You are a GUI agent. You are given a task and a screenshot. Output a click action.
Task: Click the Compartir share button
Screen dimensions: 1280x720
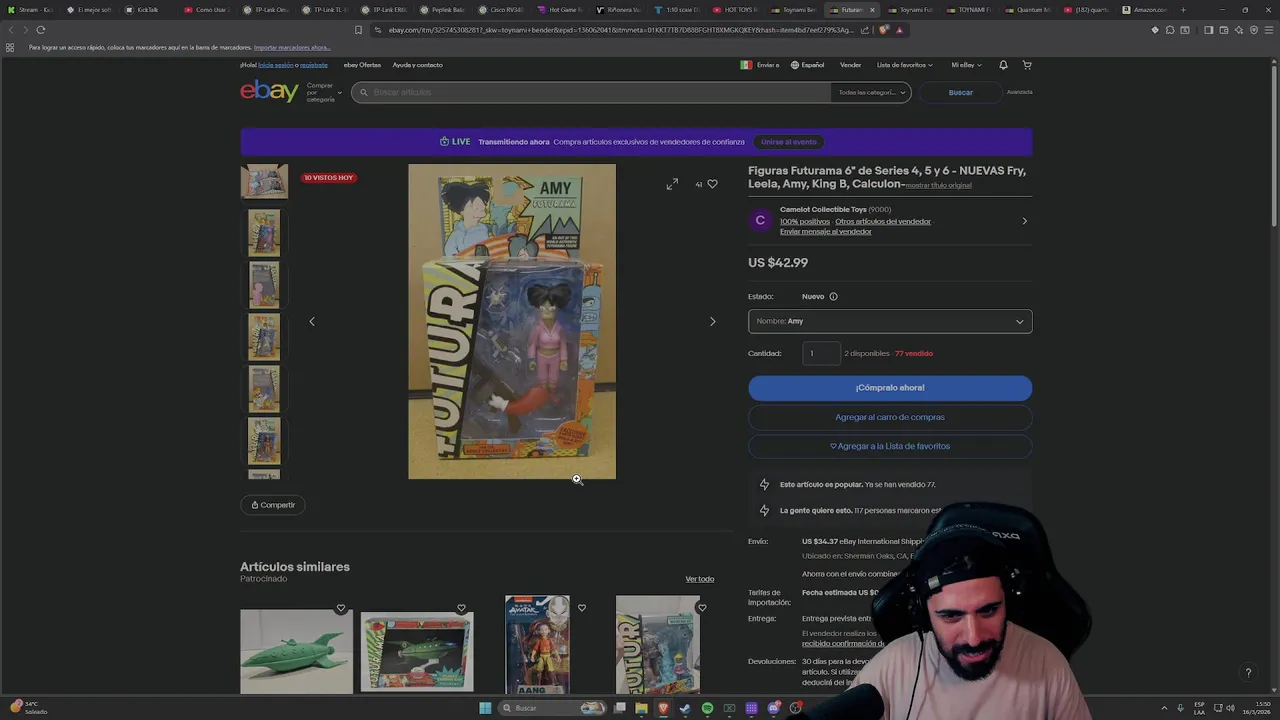point(273,505)
